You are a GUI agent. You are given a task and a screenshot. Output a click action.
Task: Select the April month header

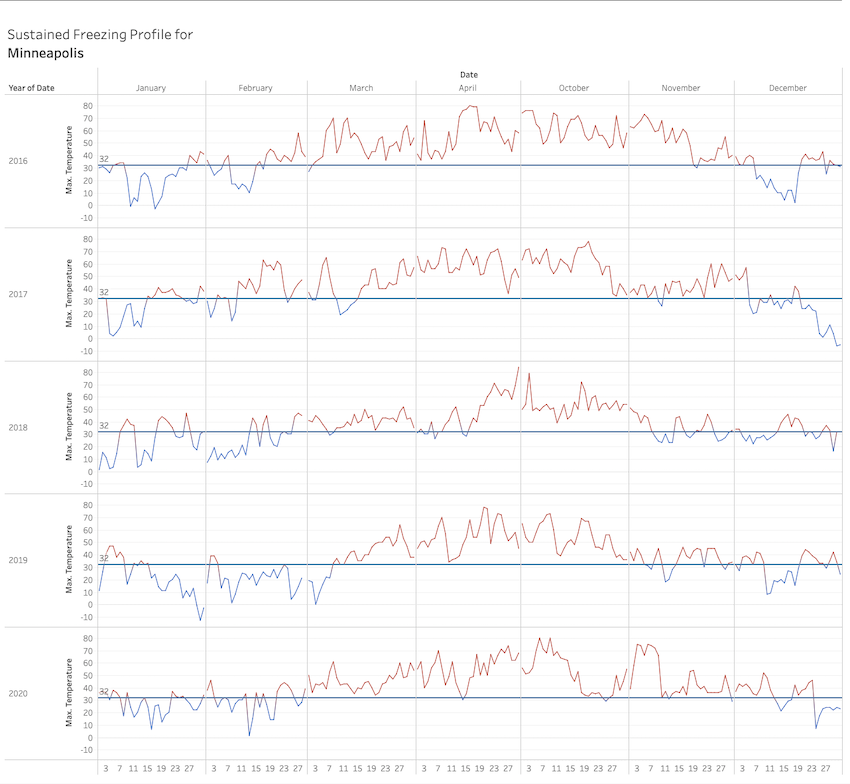coord(467,88)
